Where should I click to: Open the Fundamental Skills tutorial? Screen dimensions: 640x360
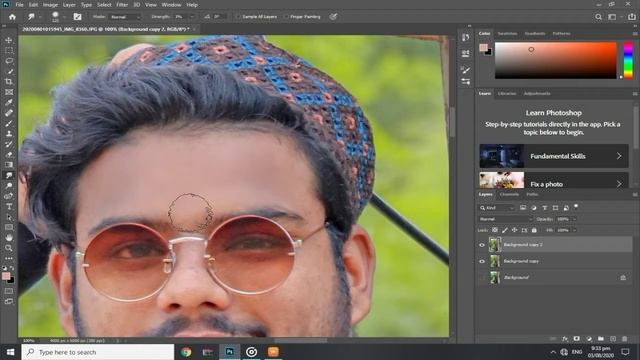[554, 156]
